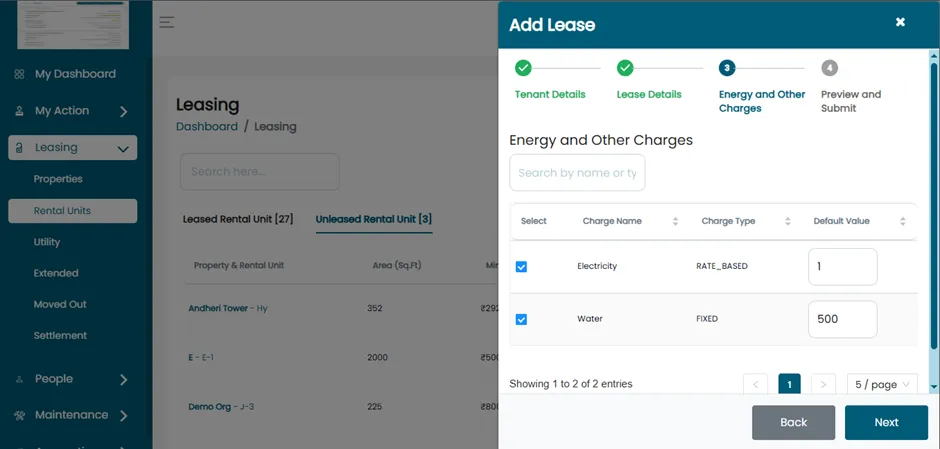Go to the next page arrow
This screenshot has height=449, width=940.
coord(823,385)
